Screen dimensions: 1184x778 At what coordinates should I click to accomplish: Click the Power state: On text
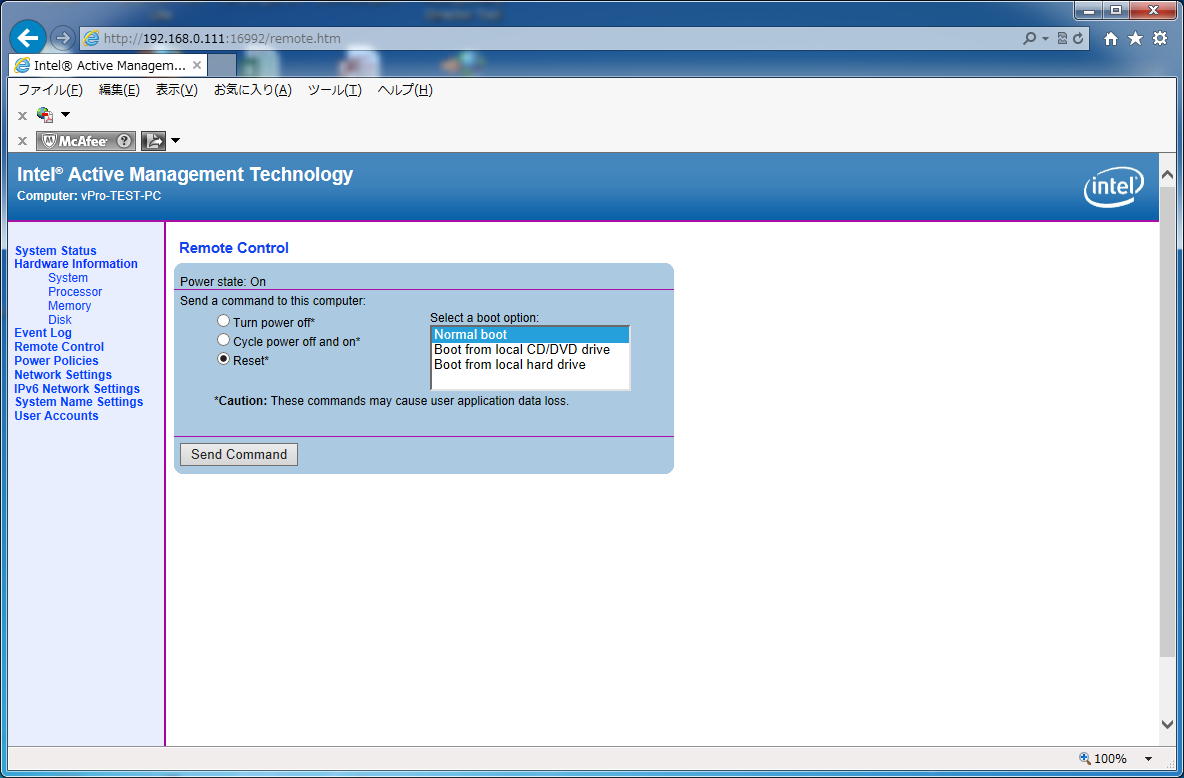(223, 282)
